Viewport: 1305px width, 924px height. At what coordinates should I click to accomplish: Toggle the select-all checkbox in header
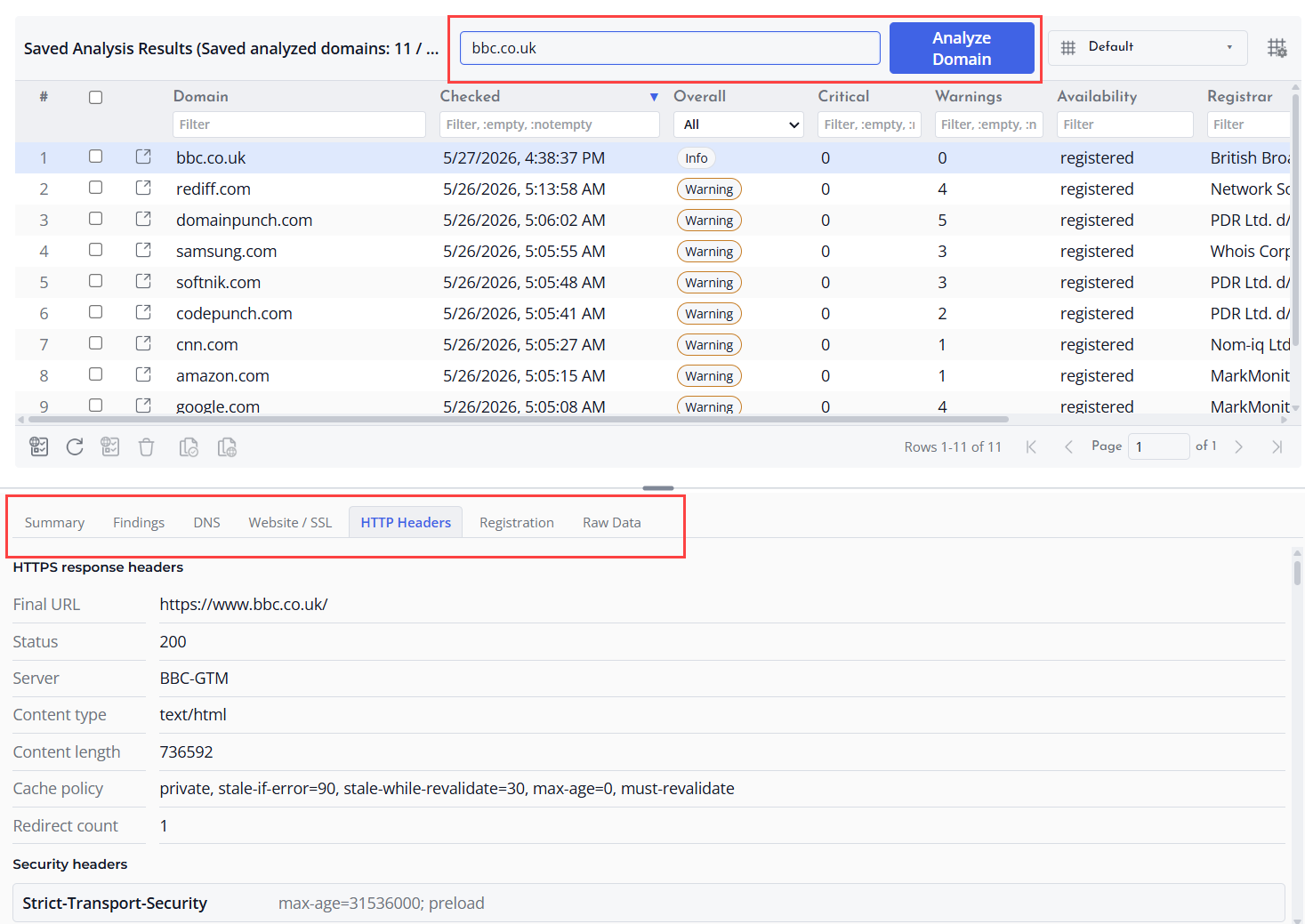[95, 98]
